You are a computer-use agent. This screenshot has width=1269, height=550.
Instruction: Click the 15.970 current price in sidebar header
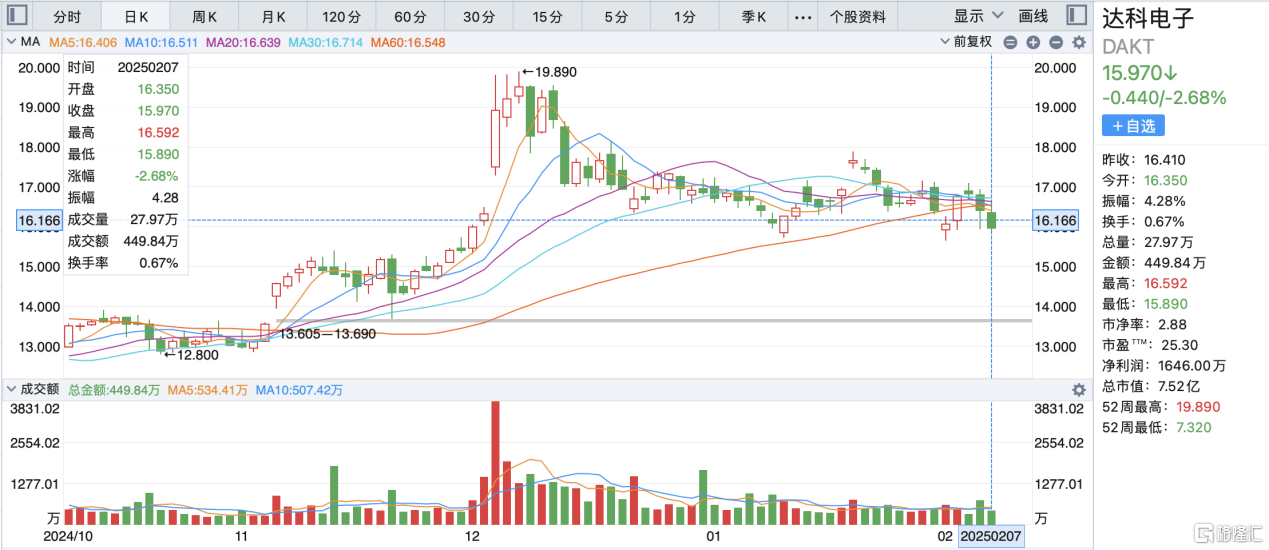click(x=1139, y=73)
